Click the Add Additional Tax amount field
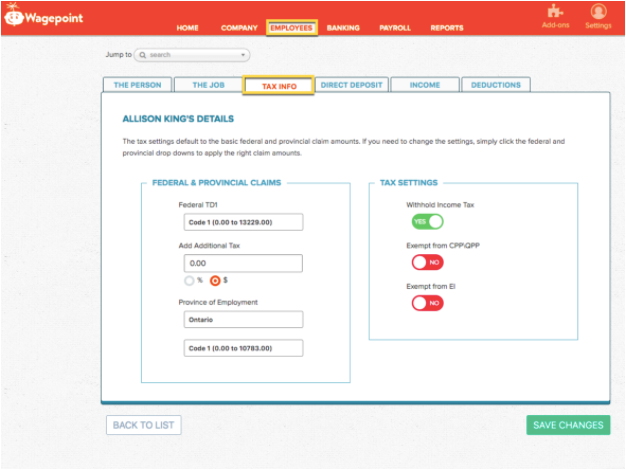 243,263
